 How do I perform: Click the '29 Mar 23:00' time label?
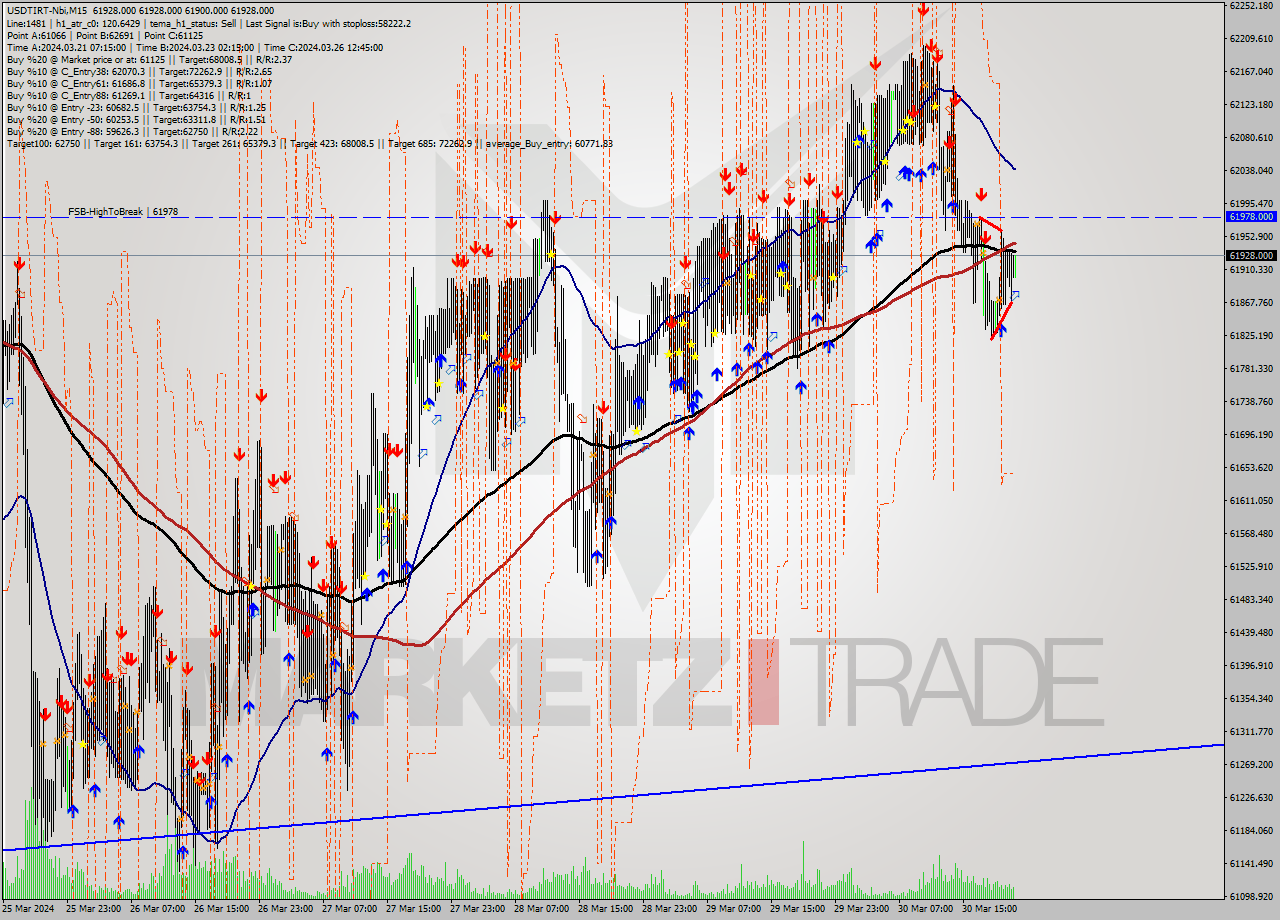[861, 910]
